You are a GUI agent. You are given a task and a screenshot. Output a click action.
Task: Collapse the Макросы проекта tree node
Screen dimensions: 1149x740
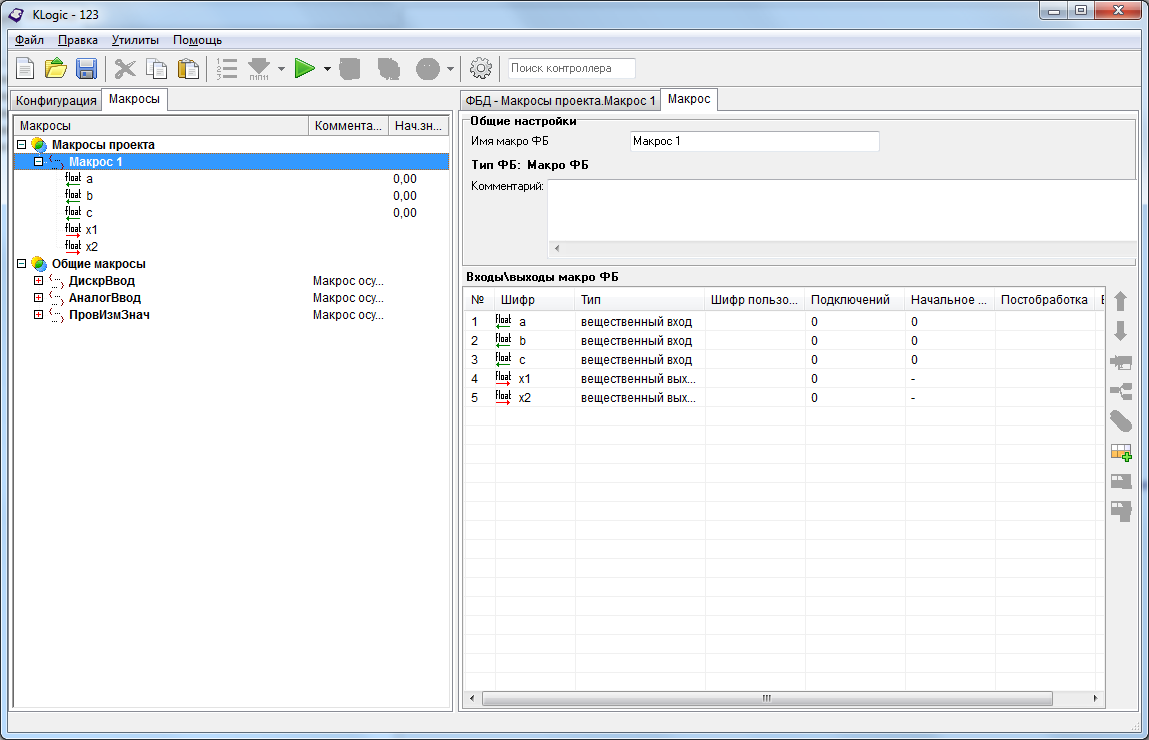pyautogui.click(x=21, y=145)
